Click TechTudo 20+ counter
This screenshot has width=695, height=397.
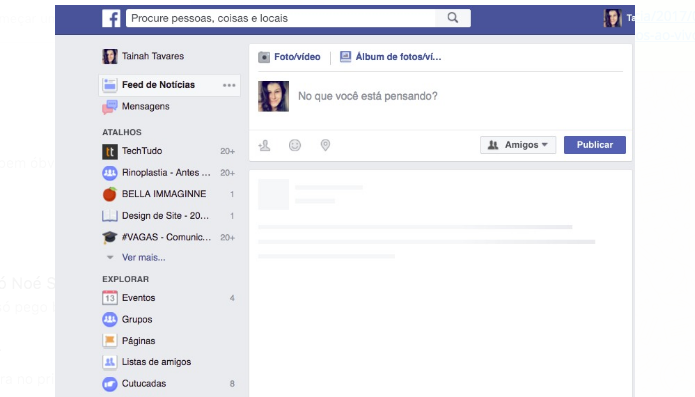227,152
